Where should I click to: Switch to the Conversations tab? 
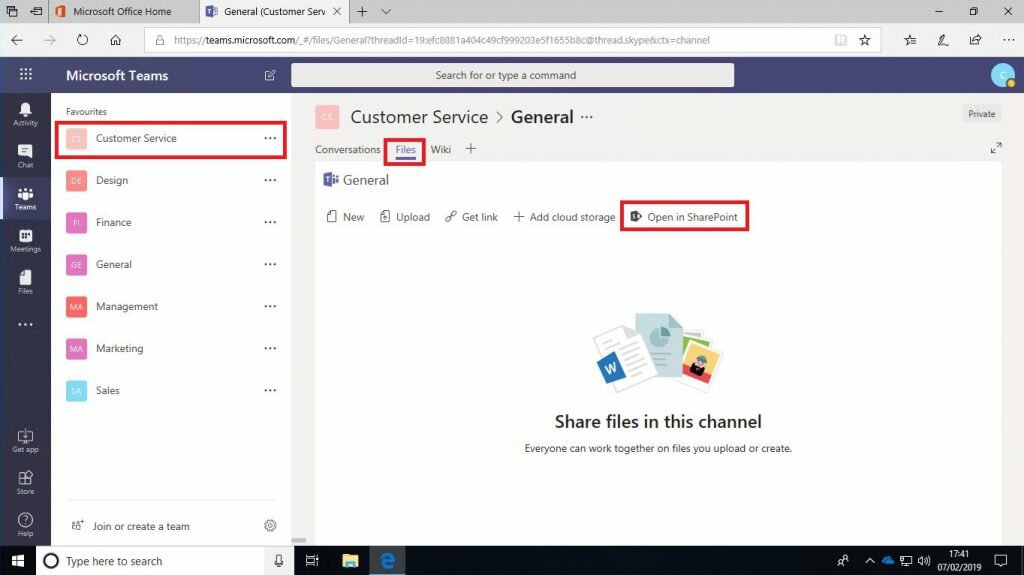point(347,149)
